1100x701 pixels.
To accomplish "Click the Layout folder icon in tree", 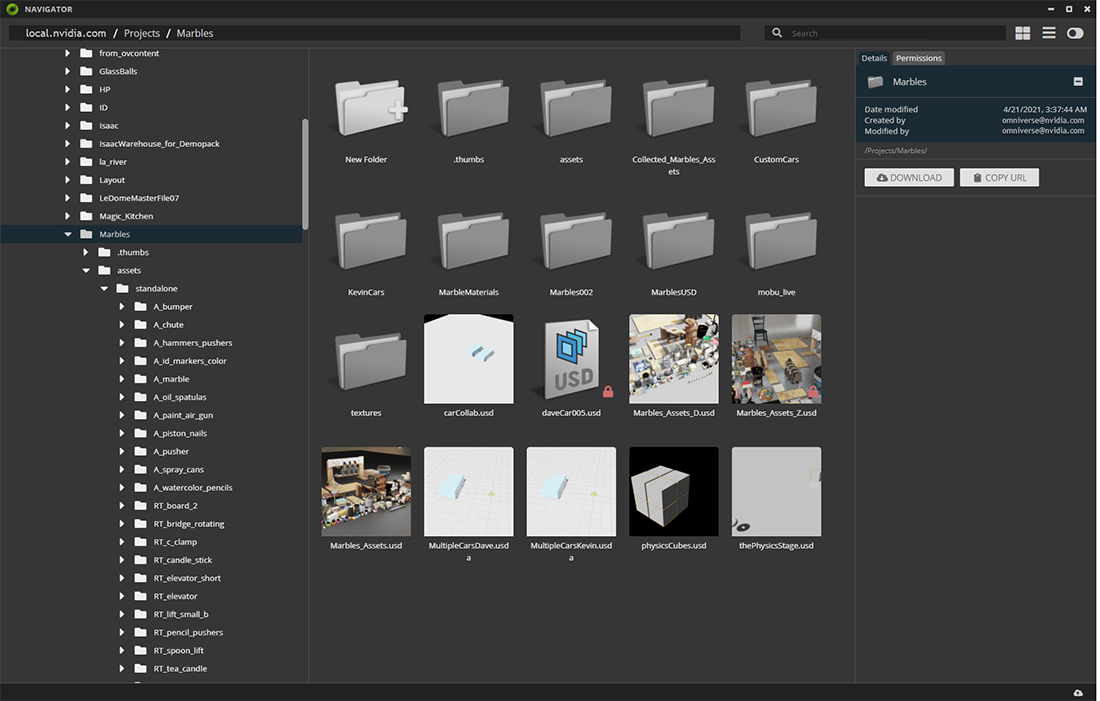I will (x=86, y=180).
